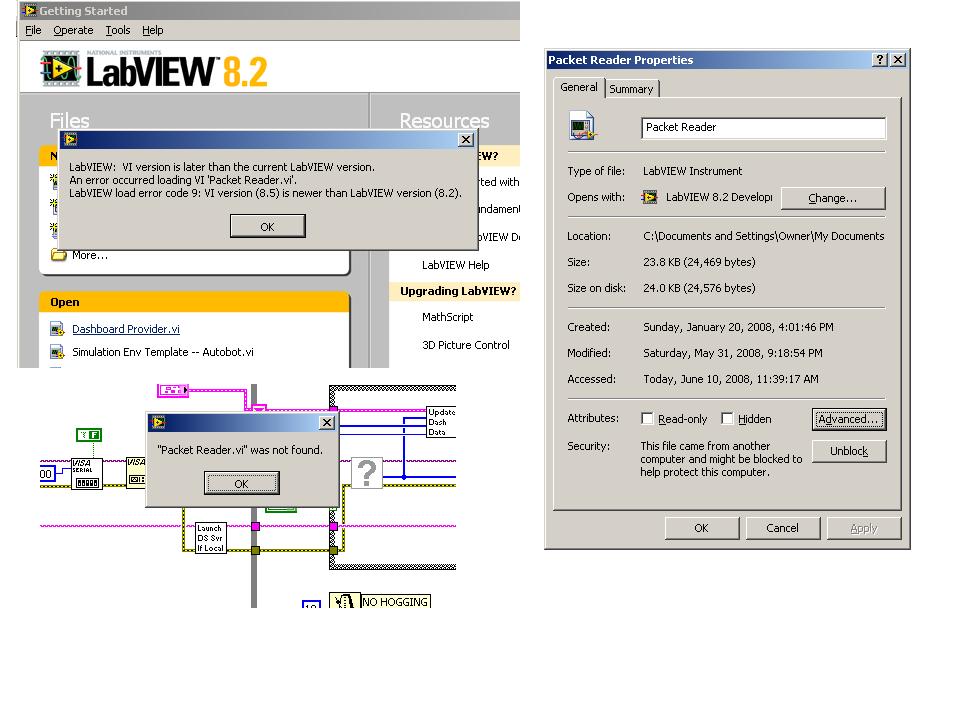The width and height of the screenshot is (959, 719).
Task: Click the LabVIEW 8.2 icon beside Opens with
Action: tap(649, 197)
